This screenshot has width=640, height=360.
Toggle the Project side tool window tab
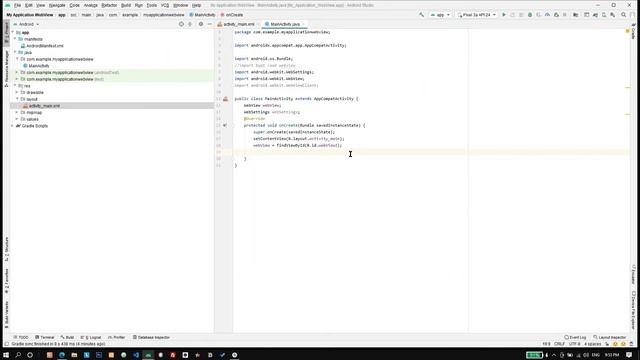6,33
